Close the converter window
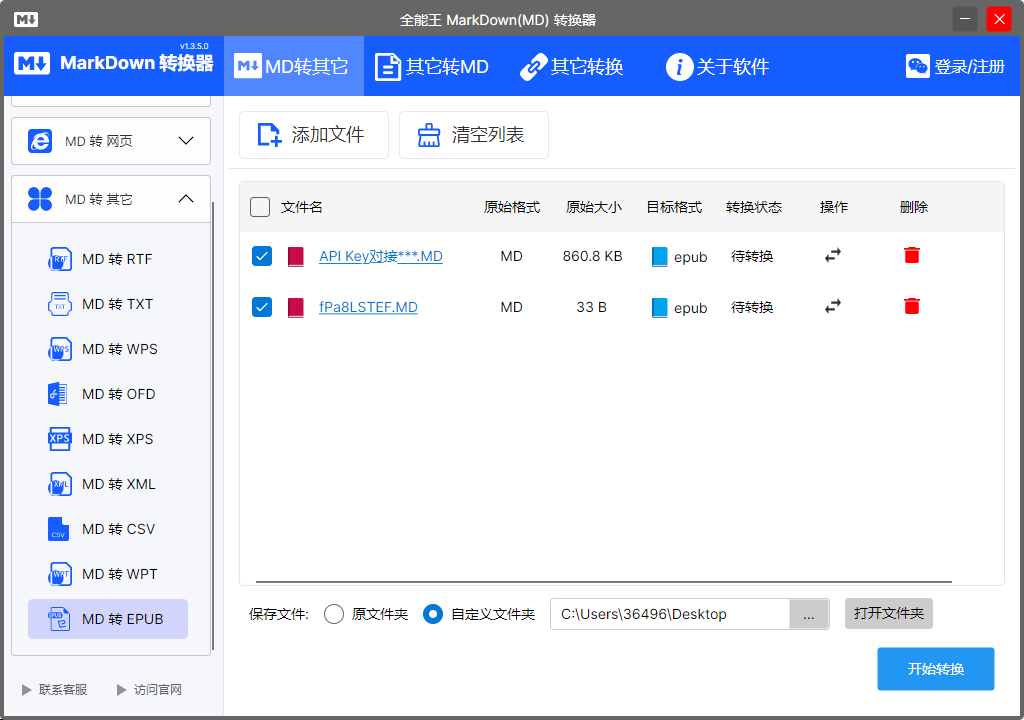Screen dimensions: 1024x720 click(999, 19)
